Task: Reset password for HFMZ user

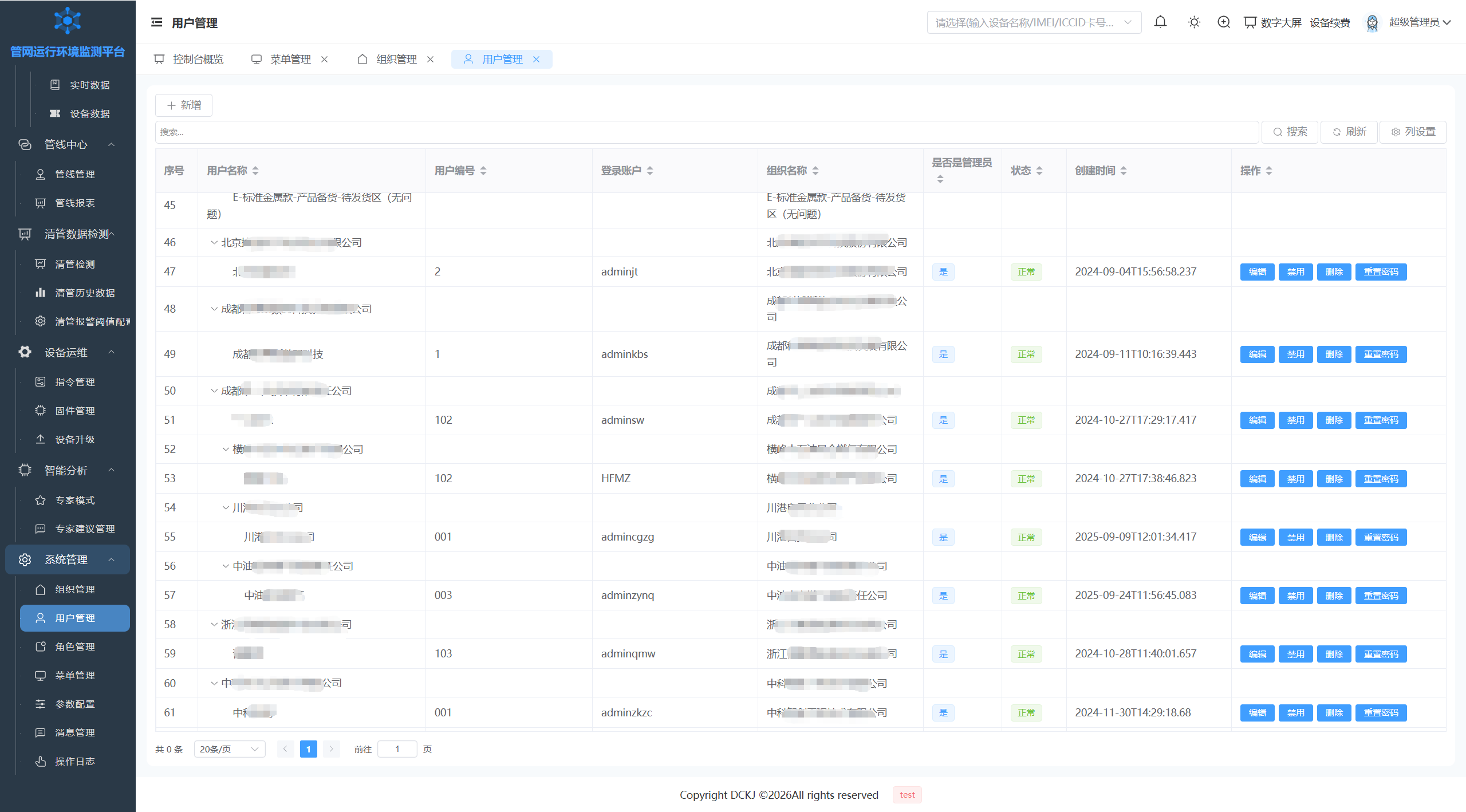Action: (x=1381, y=479)
